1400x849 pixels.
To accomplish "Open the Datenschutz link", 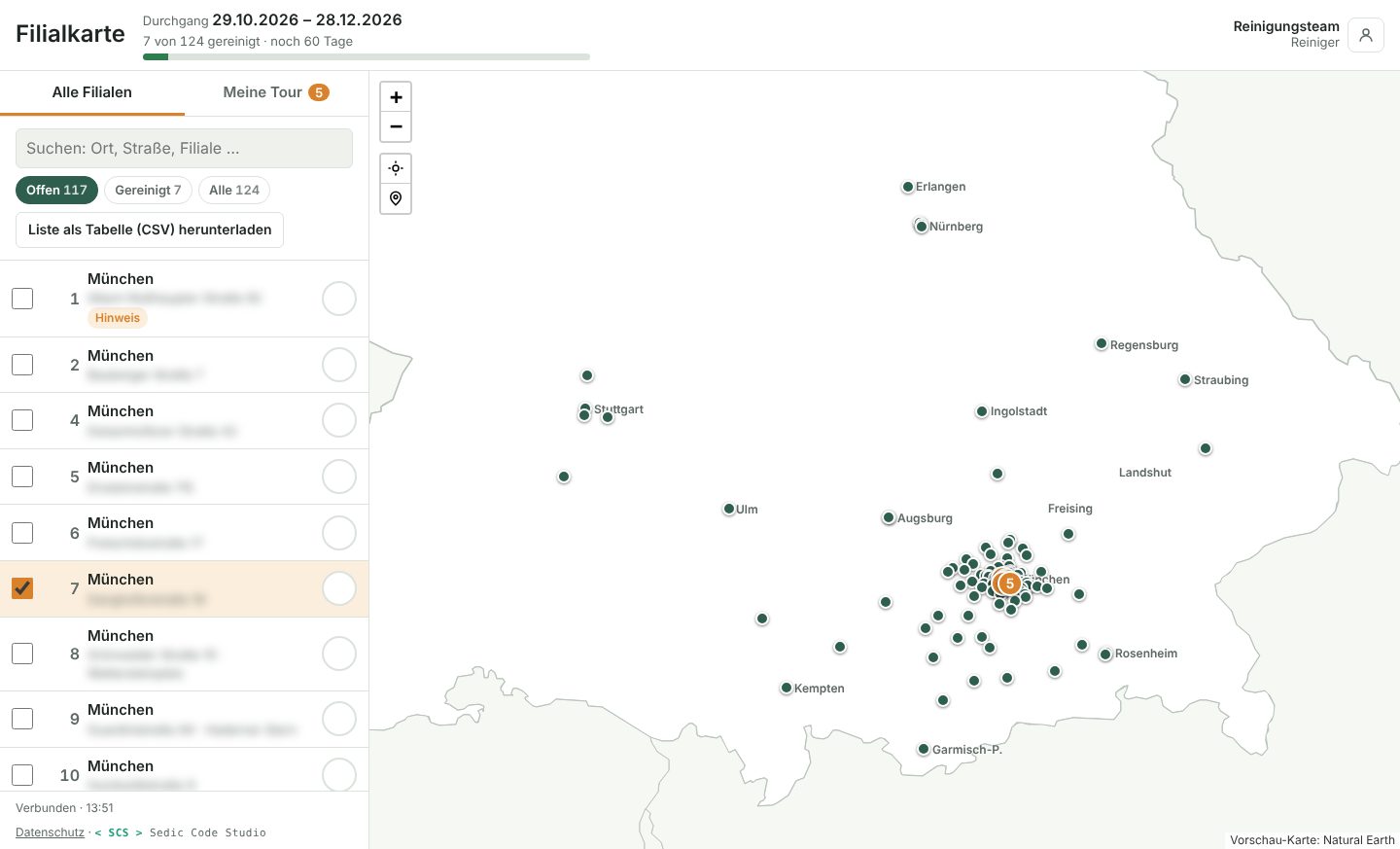I will point(50,832).
